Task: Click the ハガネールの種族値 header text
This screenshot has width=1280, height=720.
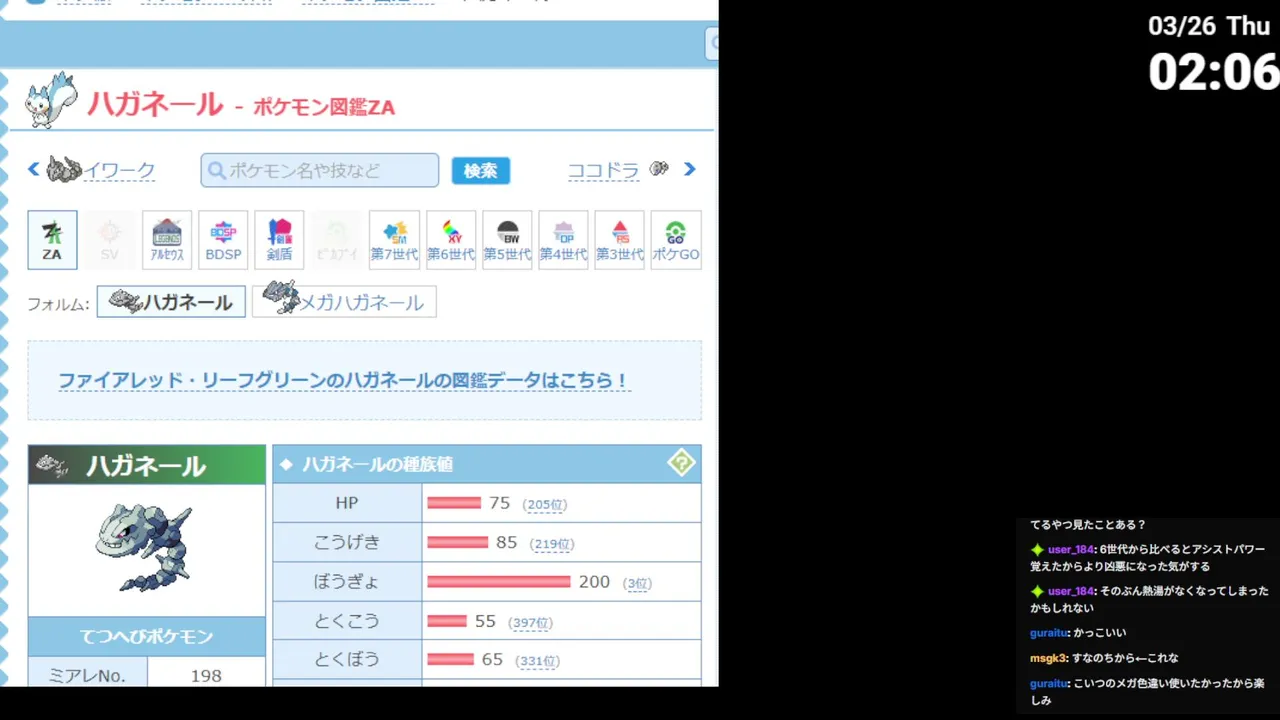Action: pyautogui.click(x=377, y=464)
